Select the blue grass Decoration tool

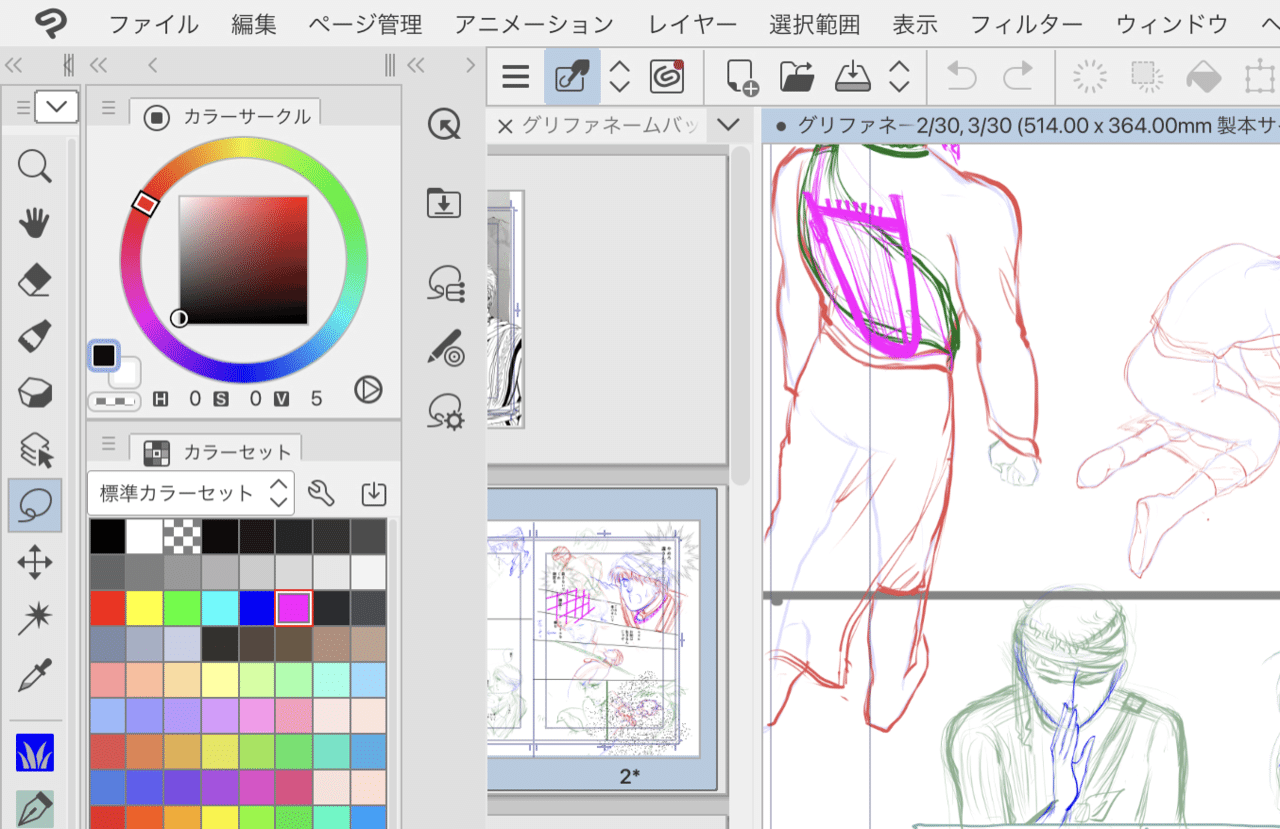pyautogui.click(x=35, y=753)
